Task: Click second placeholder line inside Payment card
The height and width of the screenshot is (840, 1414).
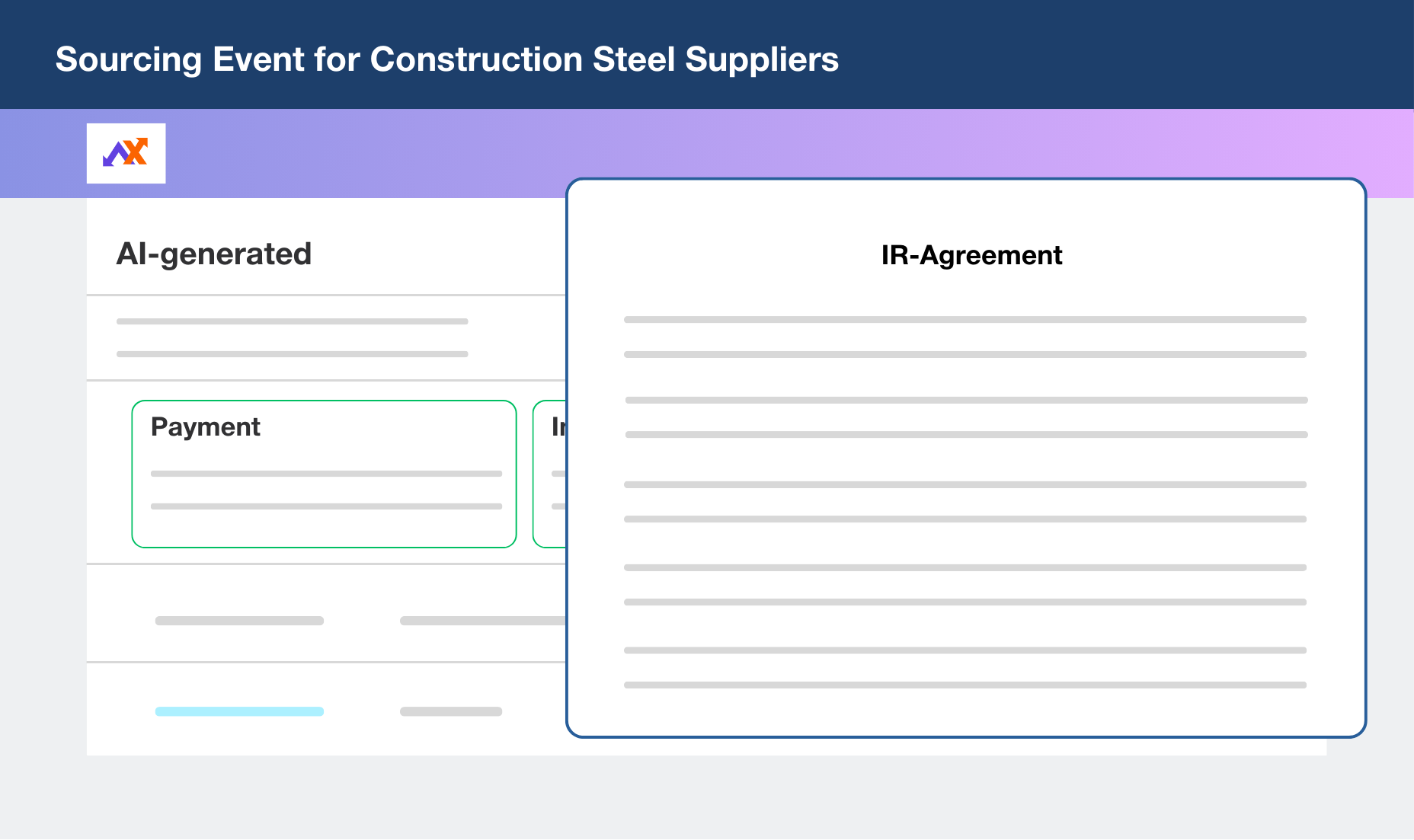Action: (326, 506)
